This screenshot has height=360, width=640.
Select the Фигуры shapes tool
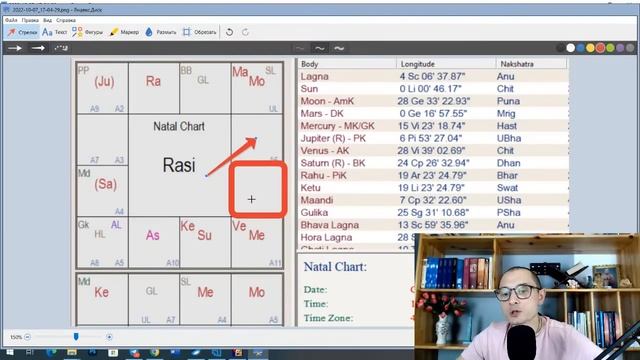click(87, 32)
